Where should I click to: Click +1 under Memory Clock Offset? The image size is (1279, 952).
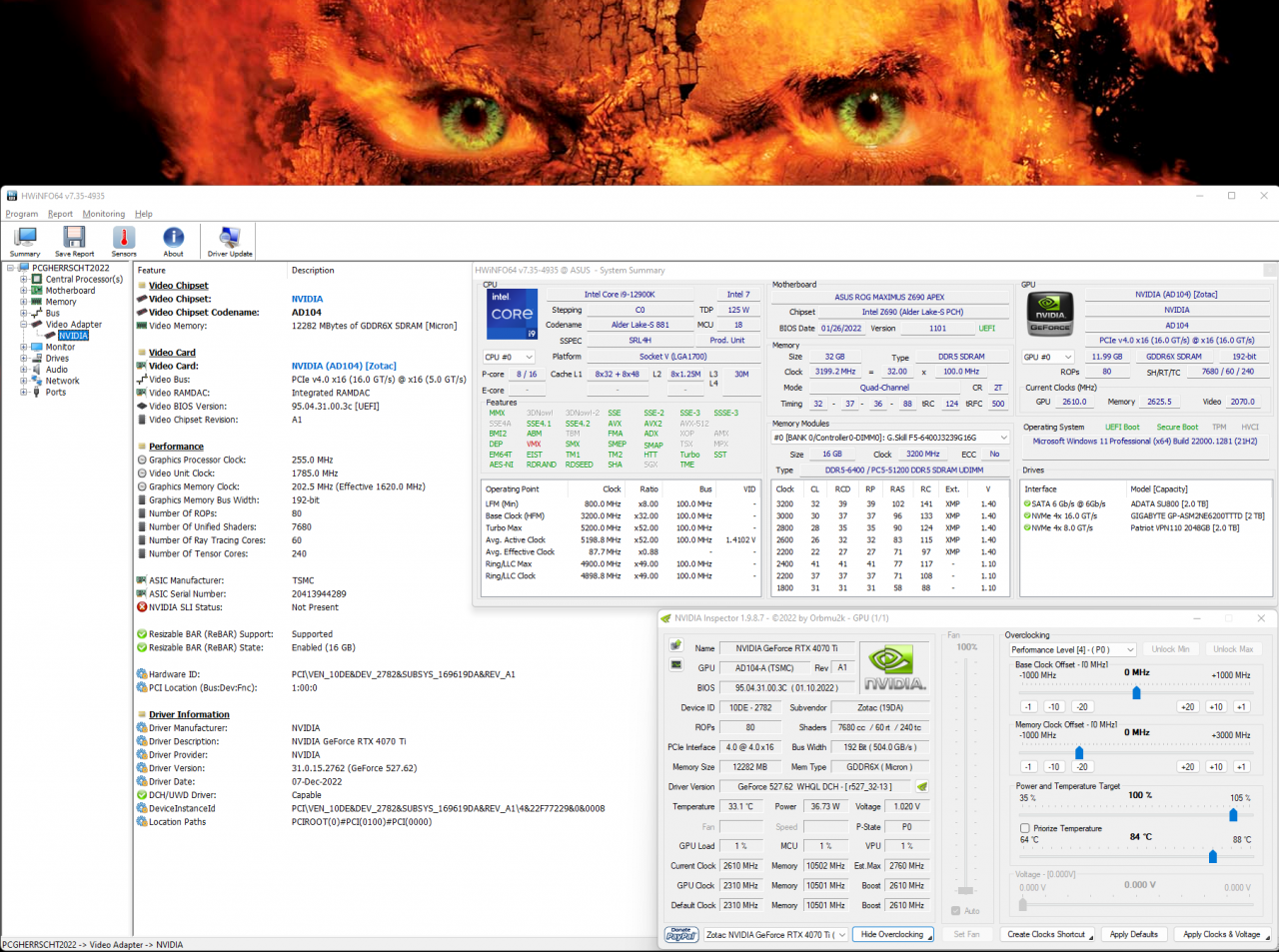1241,767
